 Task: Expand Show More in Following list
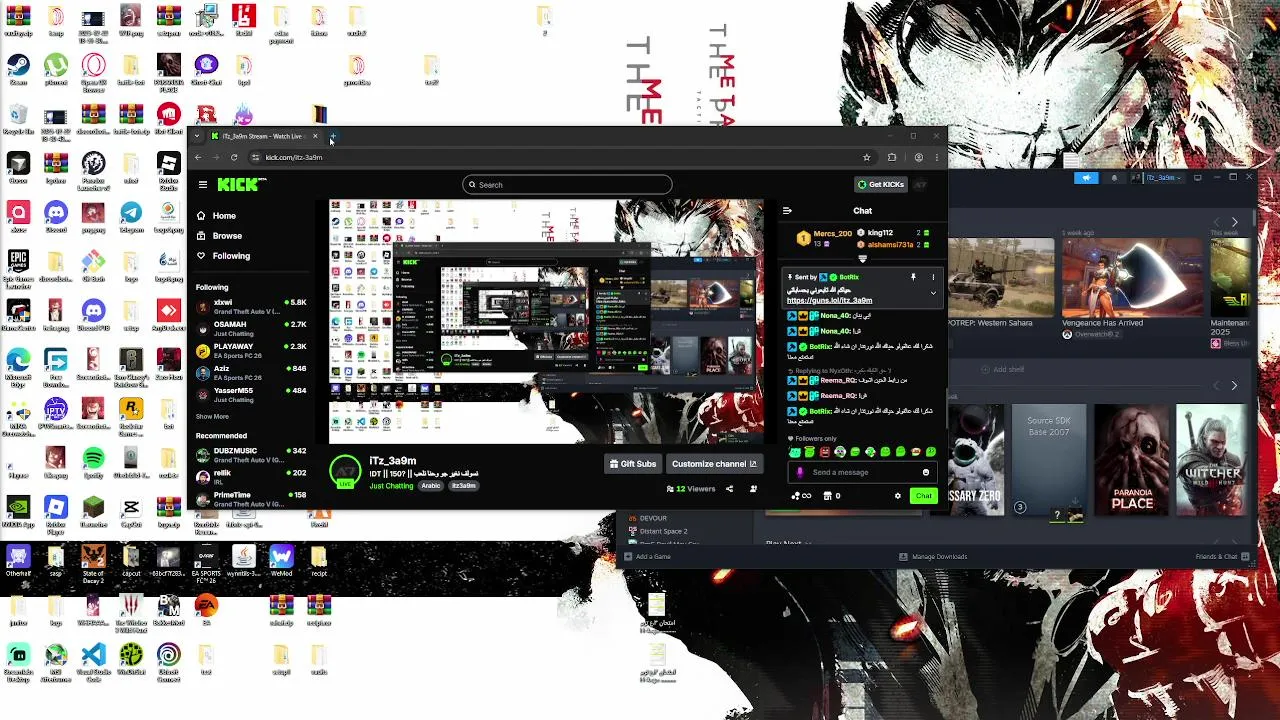[x=212, y=416]
